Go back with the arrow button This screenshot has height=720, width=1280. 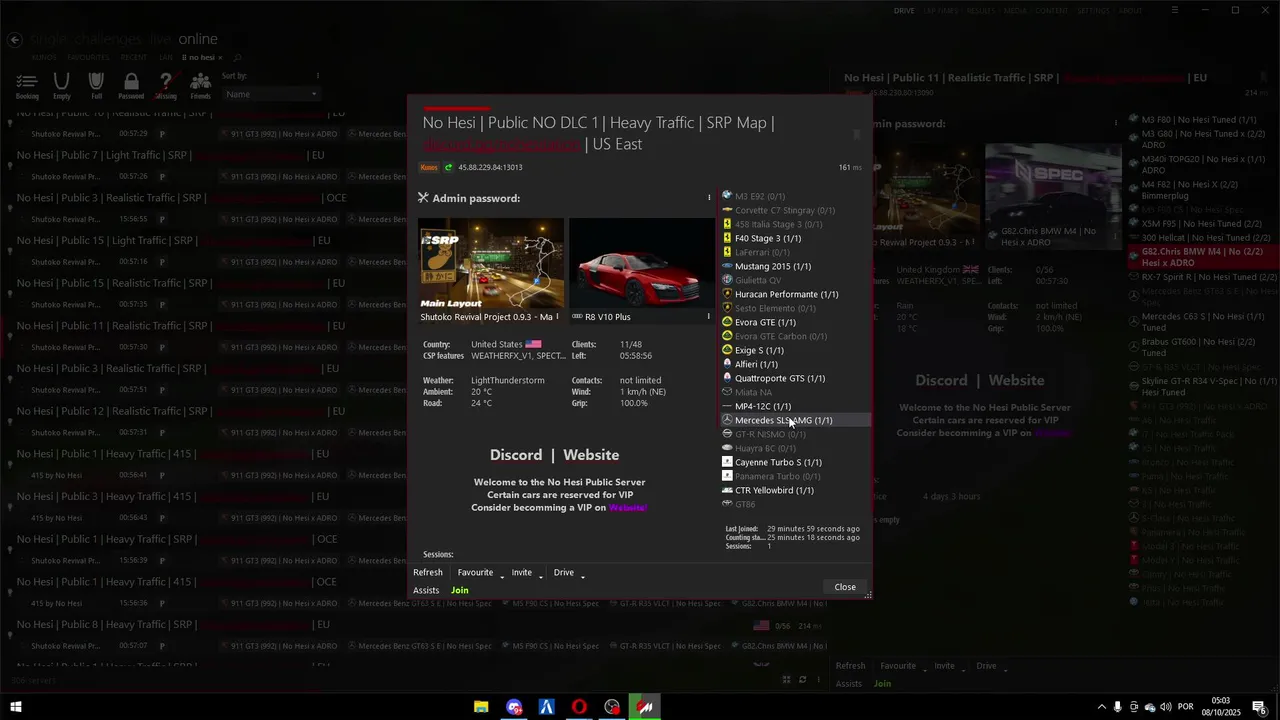14,40
